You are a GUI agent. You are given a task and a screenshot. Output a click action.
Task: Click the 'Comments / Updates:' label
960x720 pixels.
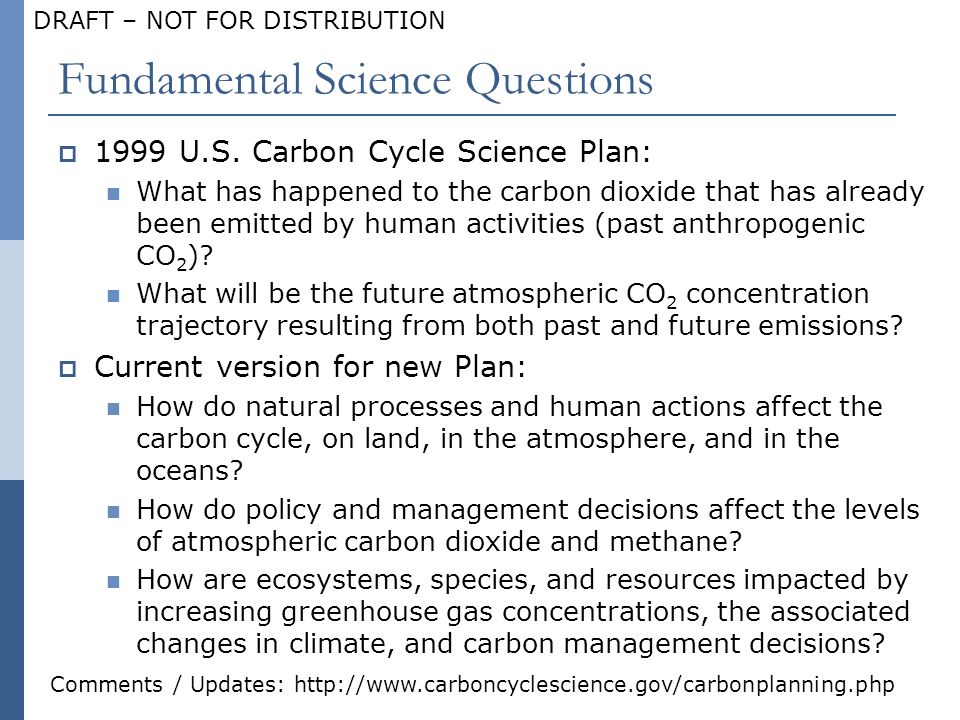pyautogui.click(x=167, y=684)
